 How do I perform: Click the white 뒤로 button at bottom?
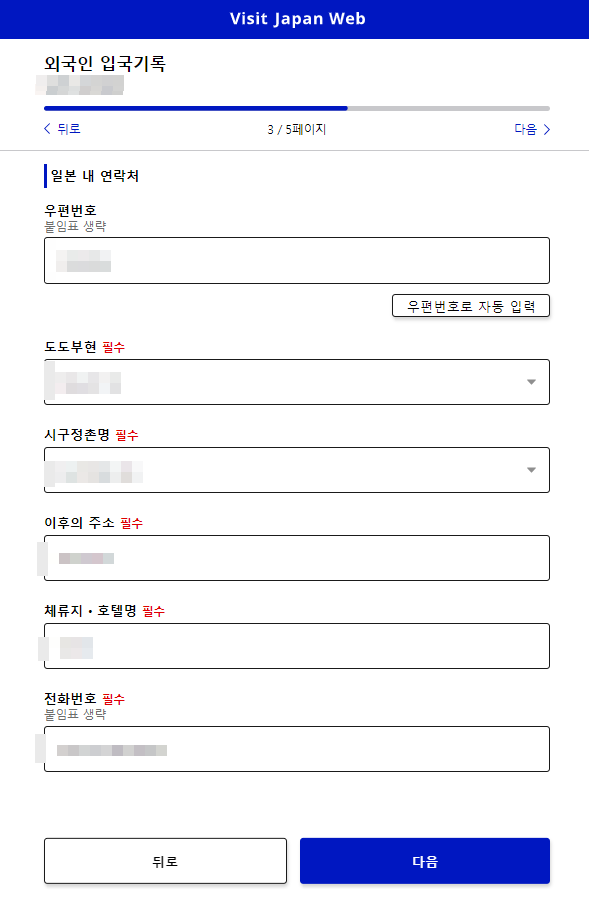165,860
